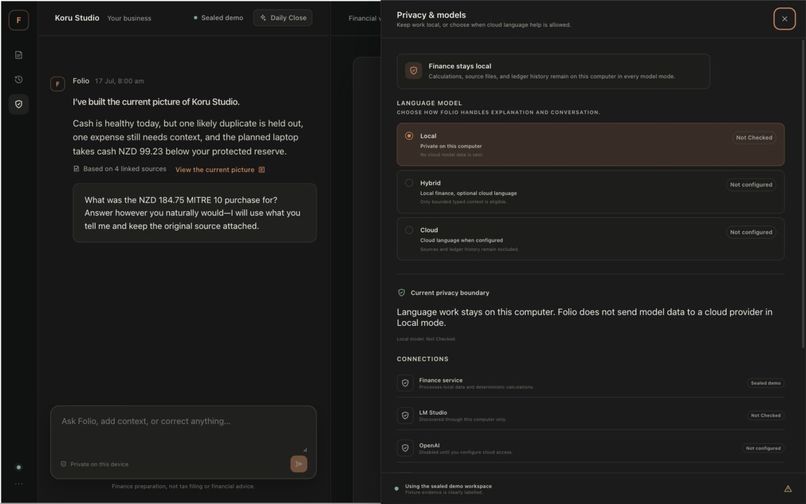The height and width of the screenshot is (504, 806).
Task: Click the 'MITRE 10 purchase' question card
Action: (x=194, y=213)
